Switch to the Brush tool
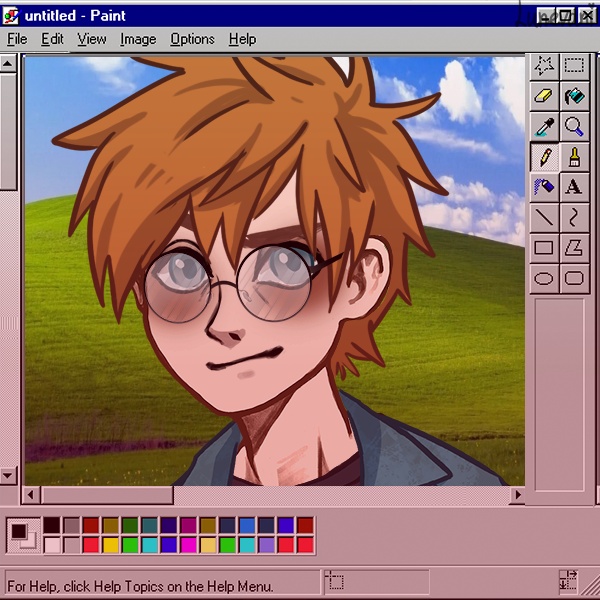600x600 pixels. [574, 157]
